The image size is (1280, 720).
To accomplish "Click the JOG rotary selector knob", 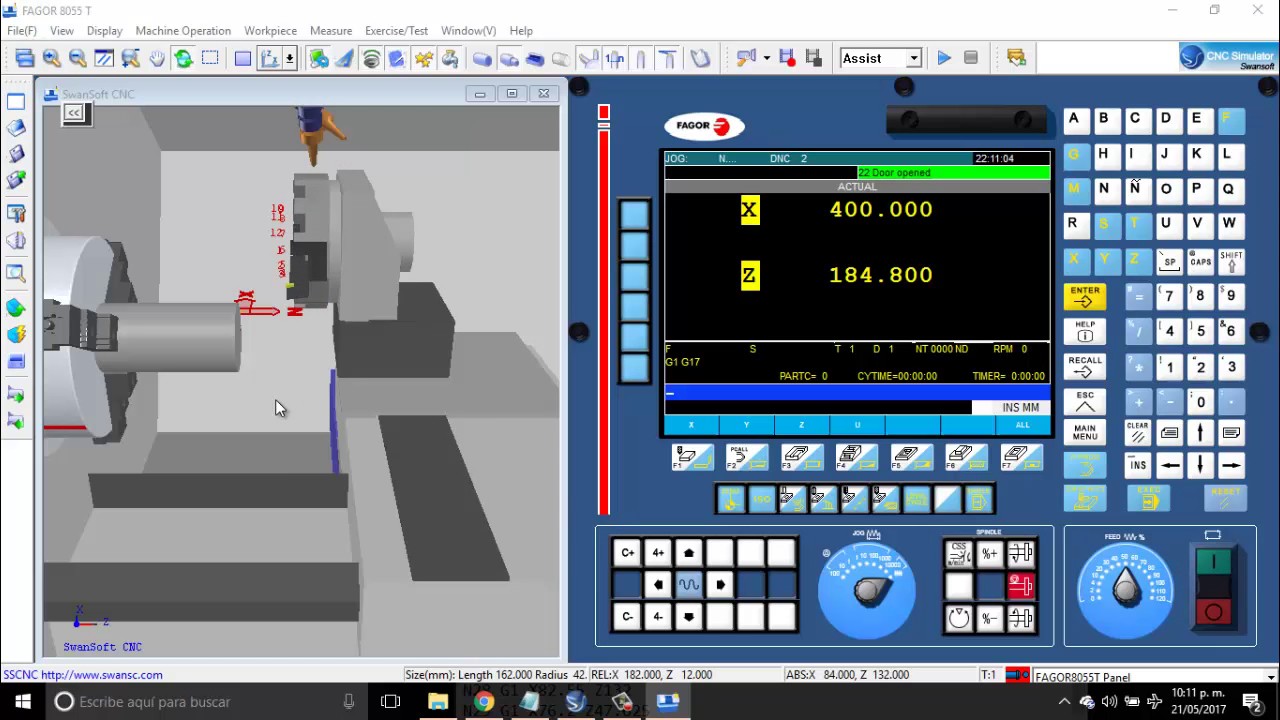I will [x=867, y=590].
